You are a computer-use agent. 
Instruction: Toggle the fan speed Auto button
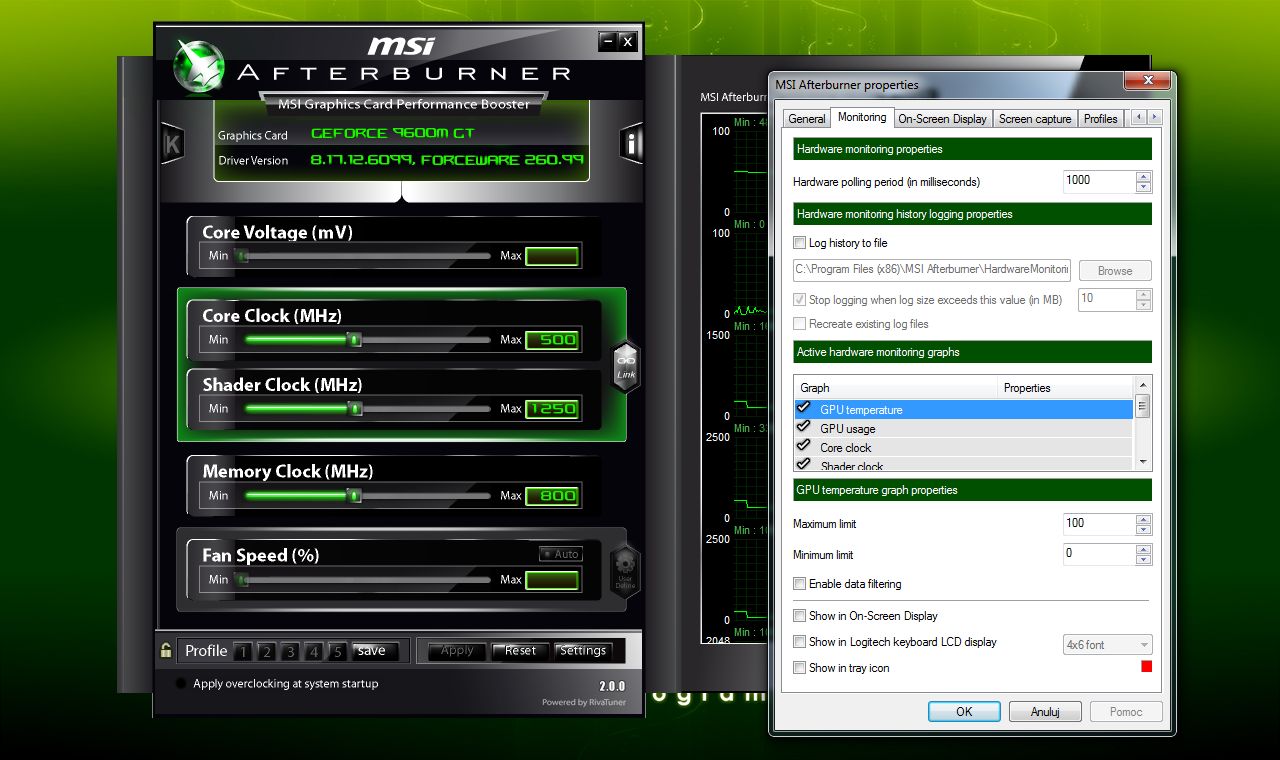pyautogui.click(x=560, y=554)
